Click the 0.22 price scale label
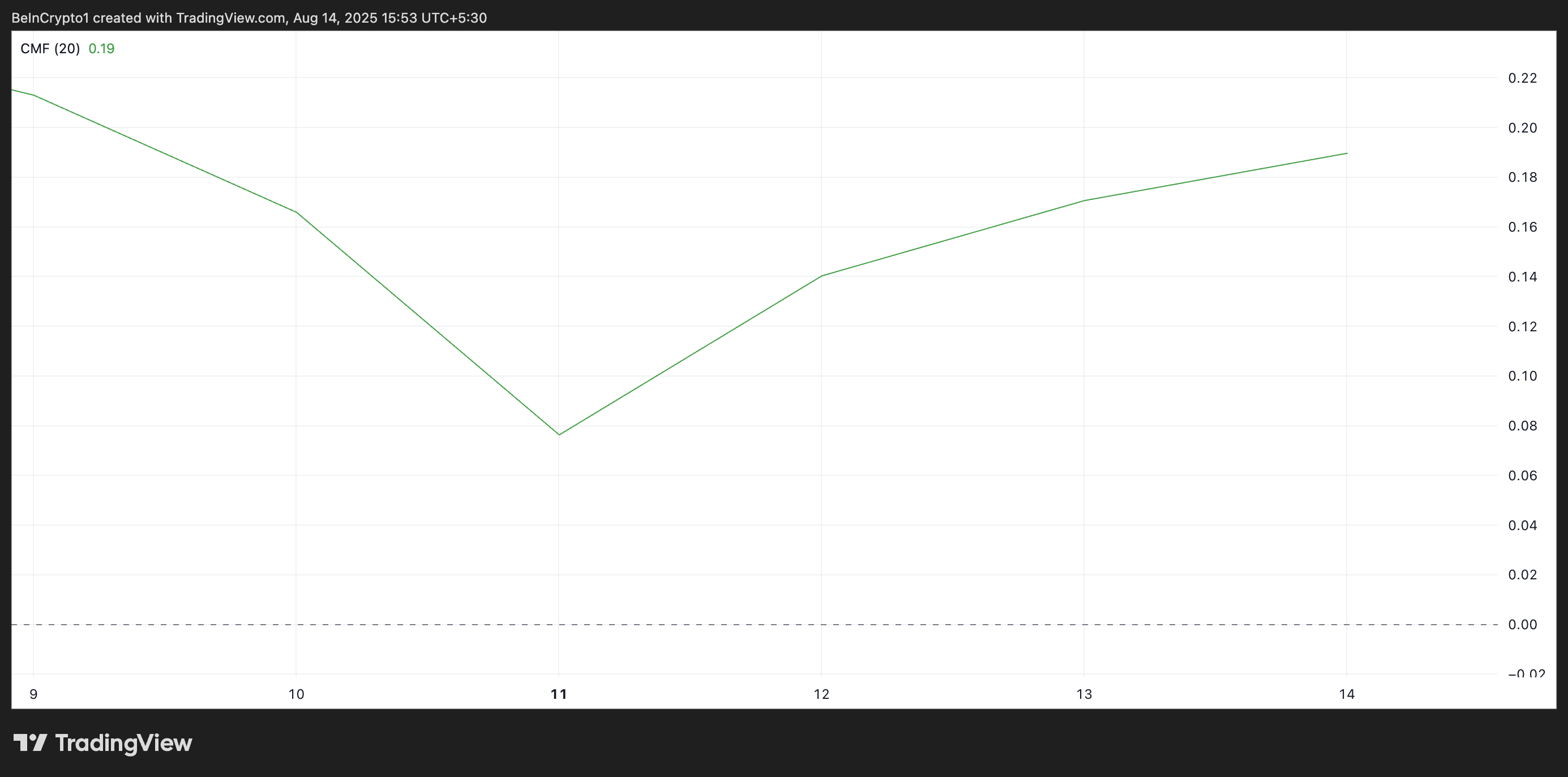The image size is (1568, 777). pos(1522,78)
